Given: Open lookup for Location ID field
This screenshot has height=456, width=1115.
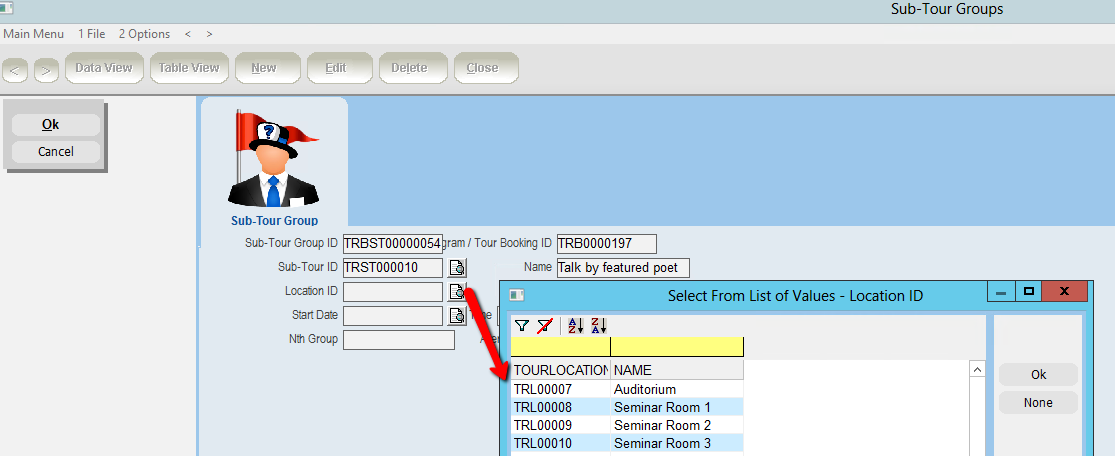Looking at the screenshot, I should pyautogui.click(x=457, y=292).
